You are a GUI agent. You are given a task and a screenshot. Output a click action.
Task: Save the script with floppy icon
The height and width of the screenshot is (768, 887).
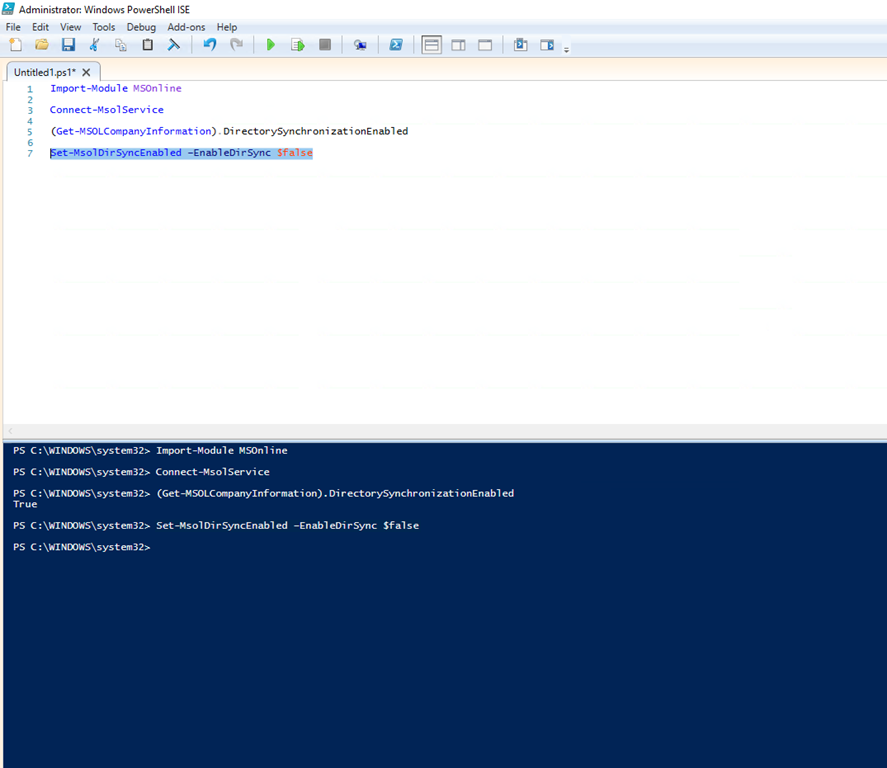tap(68, 45)
